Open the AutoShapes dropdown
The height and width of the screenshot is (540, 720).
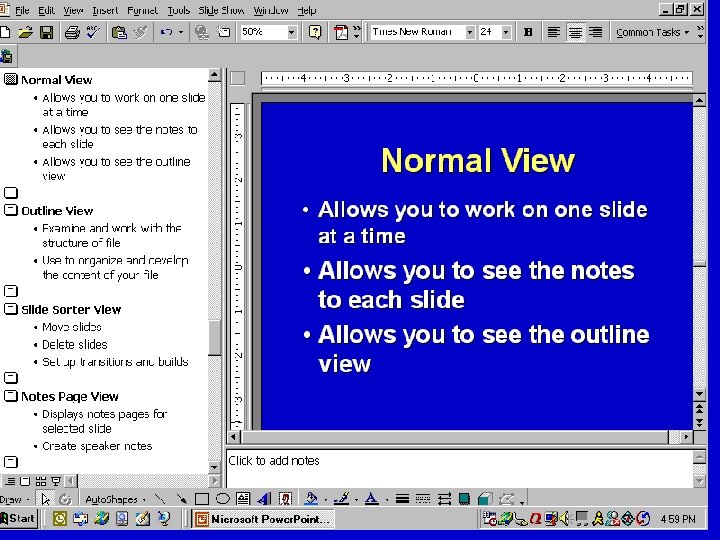[x=115, y=499]
